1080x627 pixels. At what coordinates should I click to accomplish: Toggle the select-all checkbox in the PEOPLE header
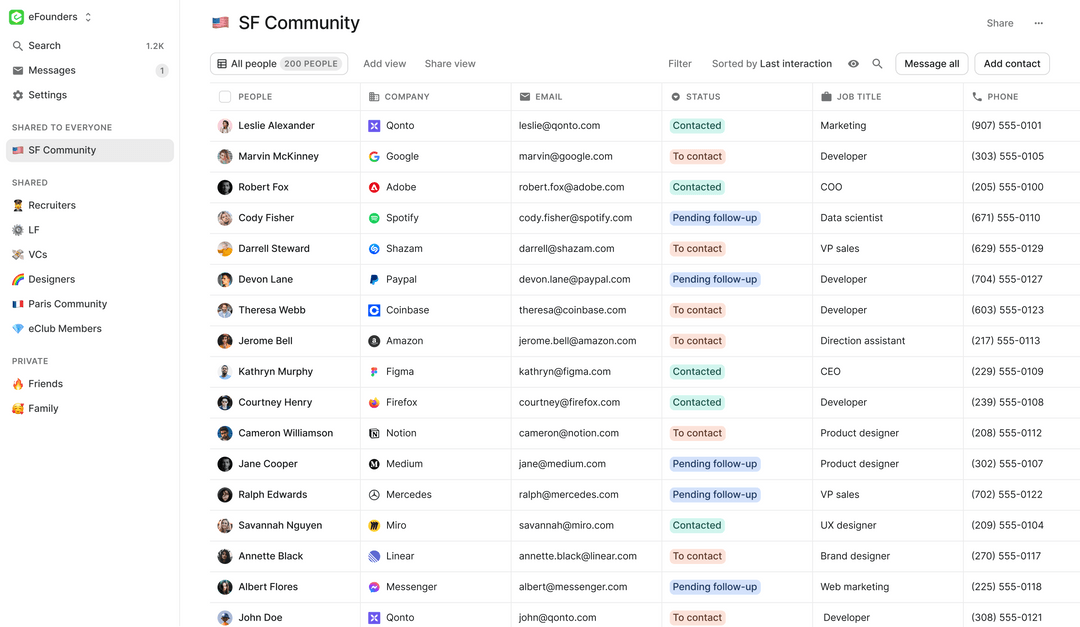(225, 96)
